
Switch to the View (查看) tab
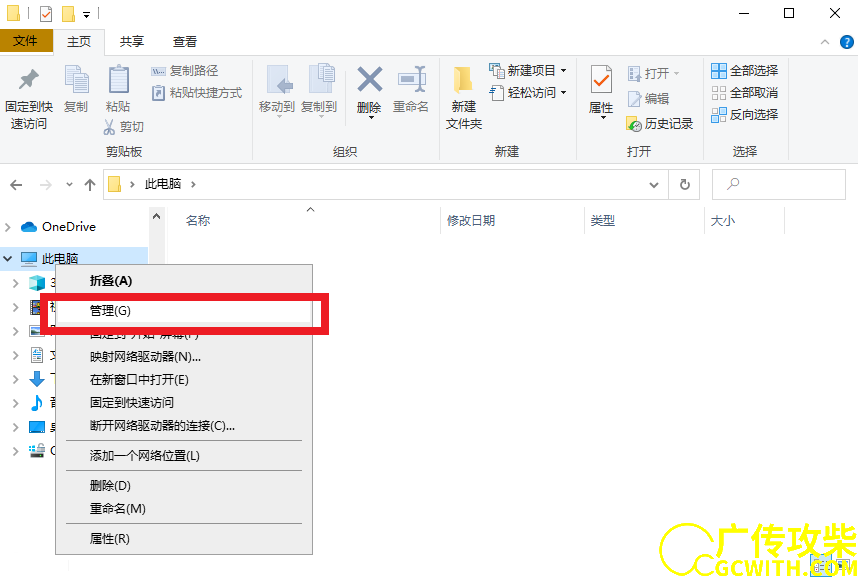coord(184,42)
